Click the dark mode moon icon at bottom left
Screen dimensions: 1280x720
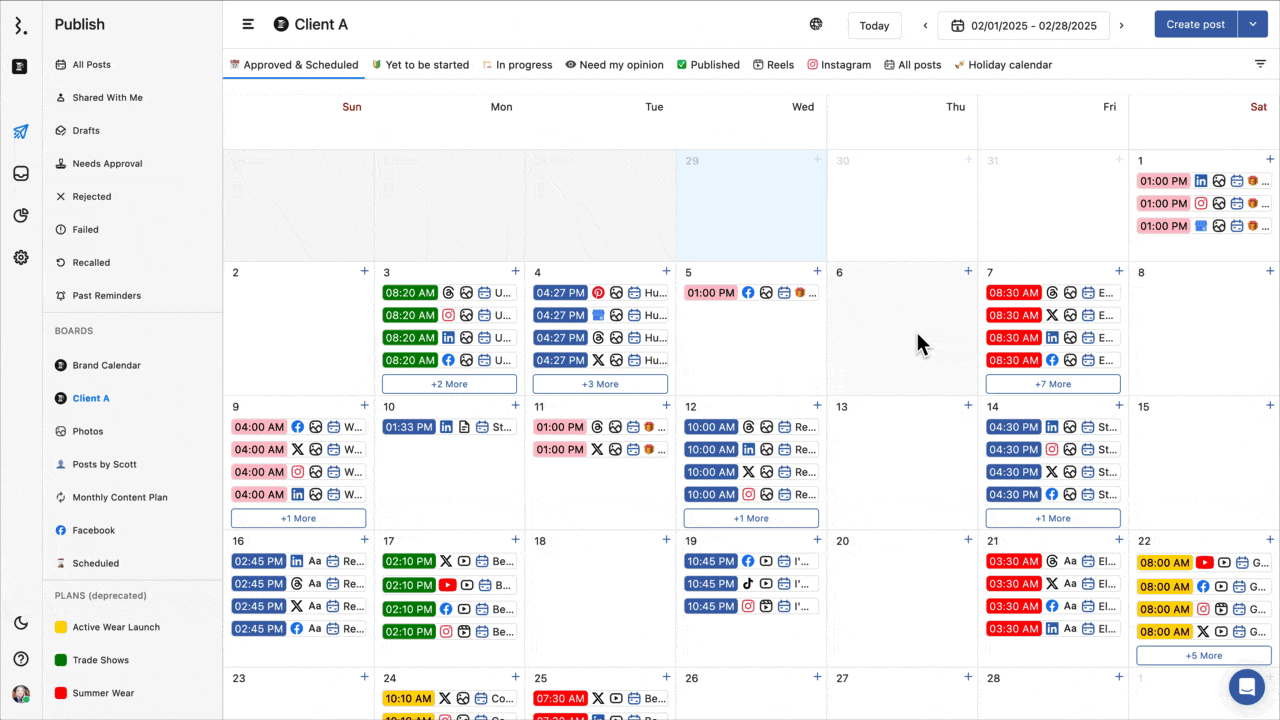[x=20, y=623]
